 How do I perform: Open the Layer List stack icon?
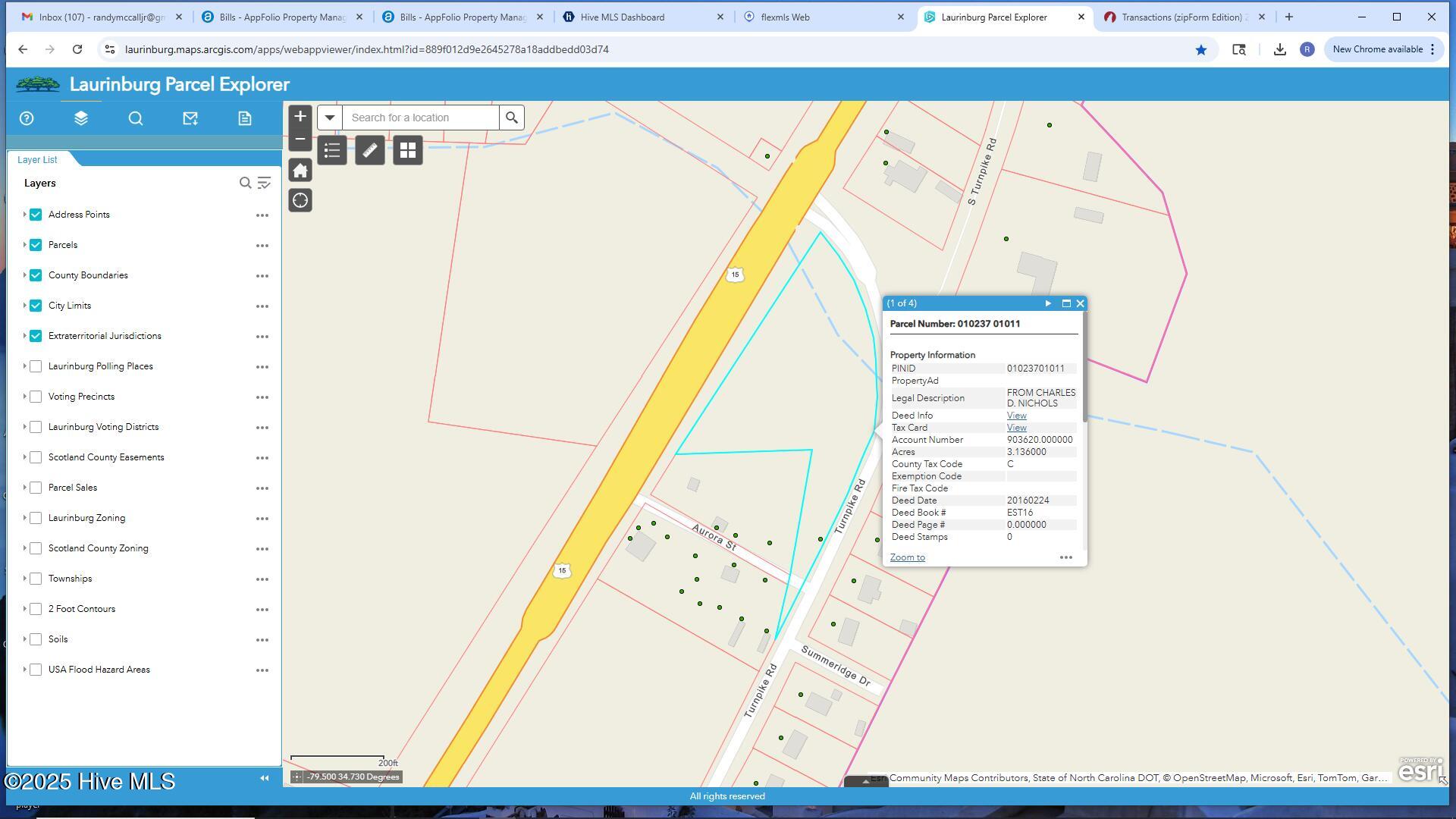(x=81, y=118)
